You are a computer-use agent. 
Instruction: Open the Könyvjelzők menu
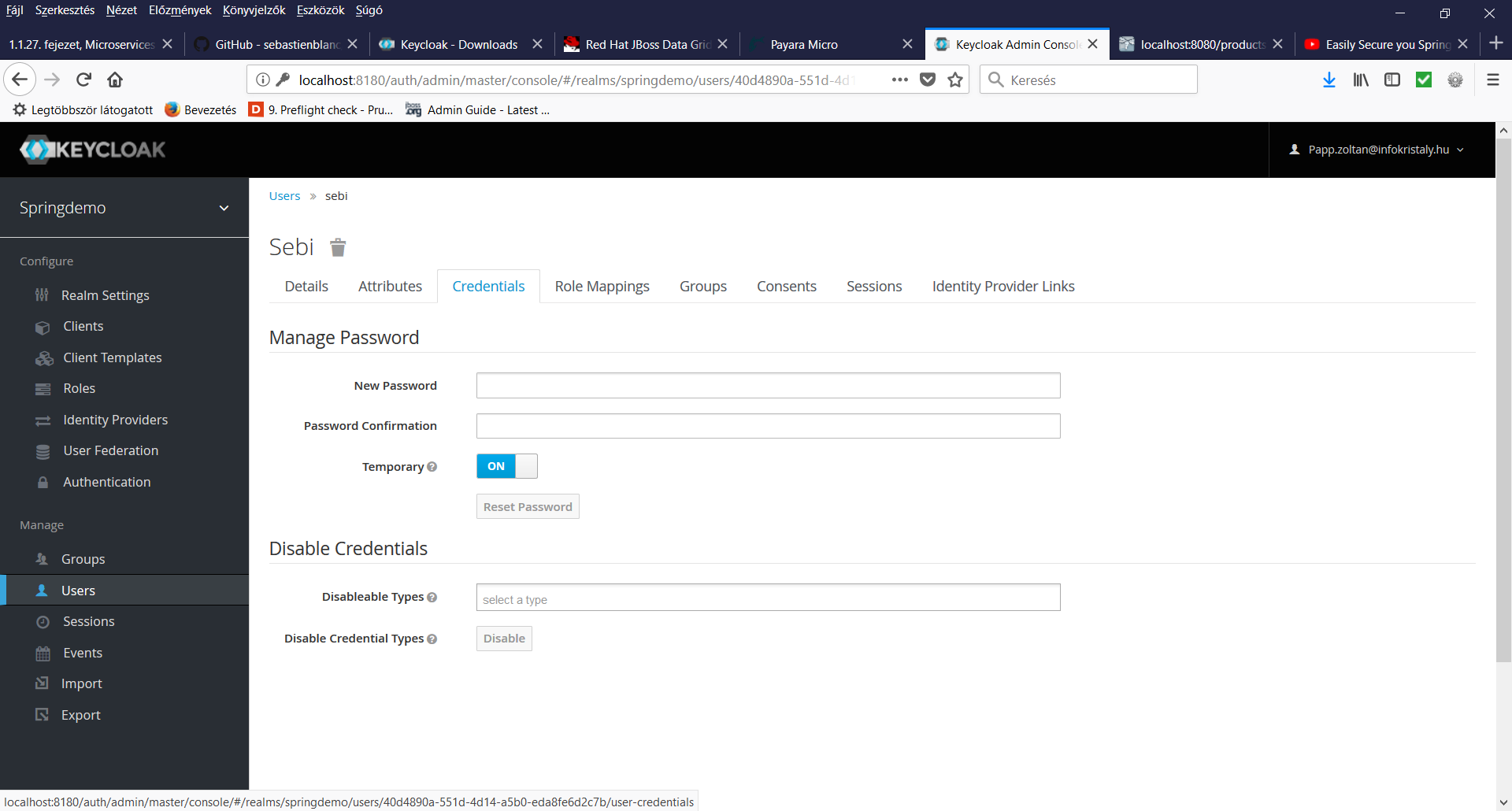coord(254,10)
